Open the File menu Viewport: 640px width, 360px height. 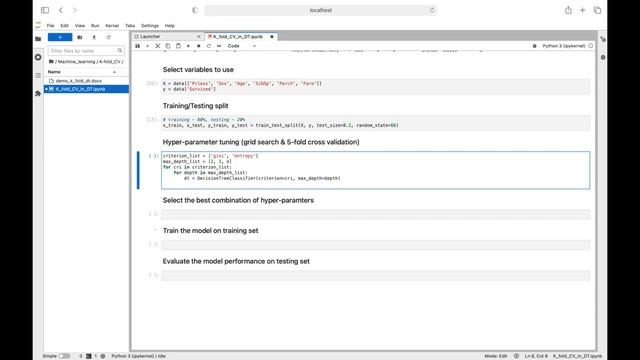click(x=50, y=26)
